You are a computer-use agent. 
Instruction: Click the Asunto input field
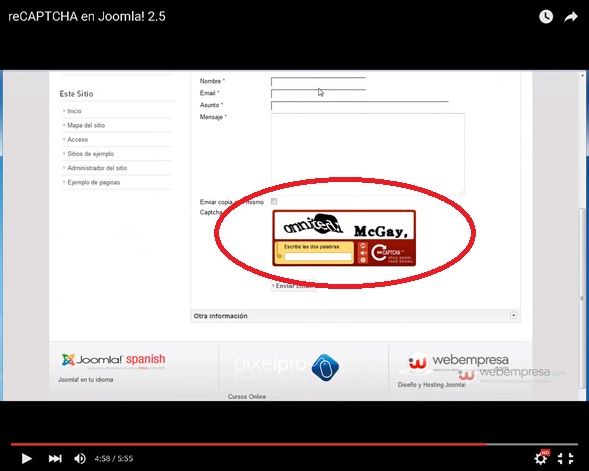coord(360,106)
